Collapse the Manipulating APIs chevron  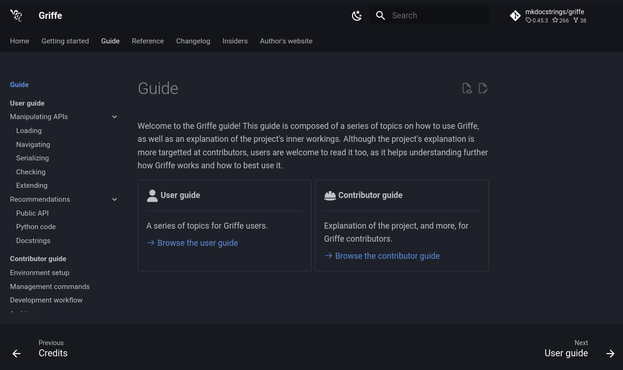[x=114, y=117]
